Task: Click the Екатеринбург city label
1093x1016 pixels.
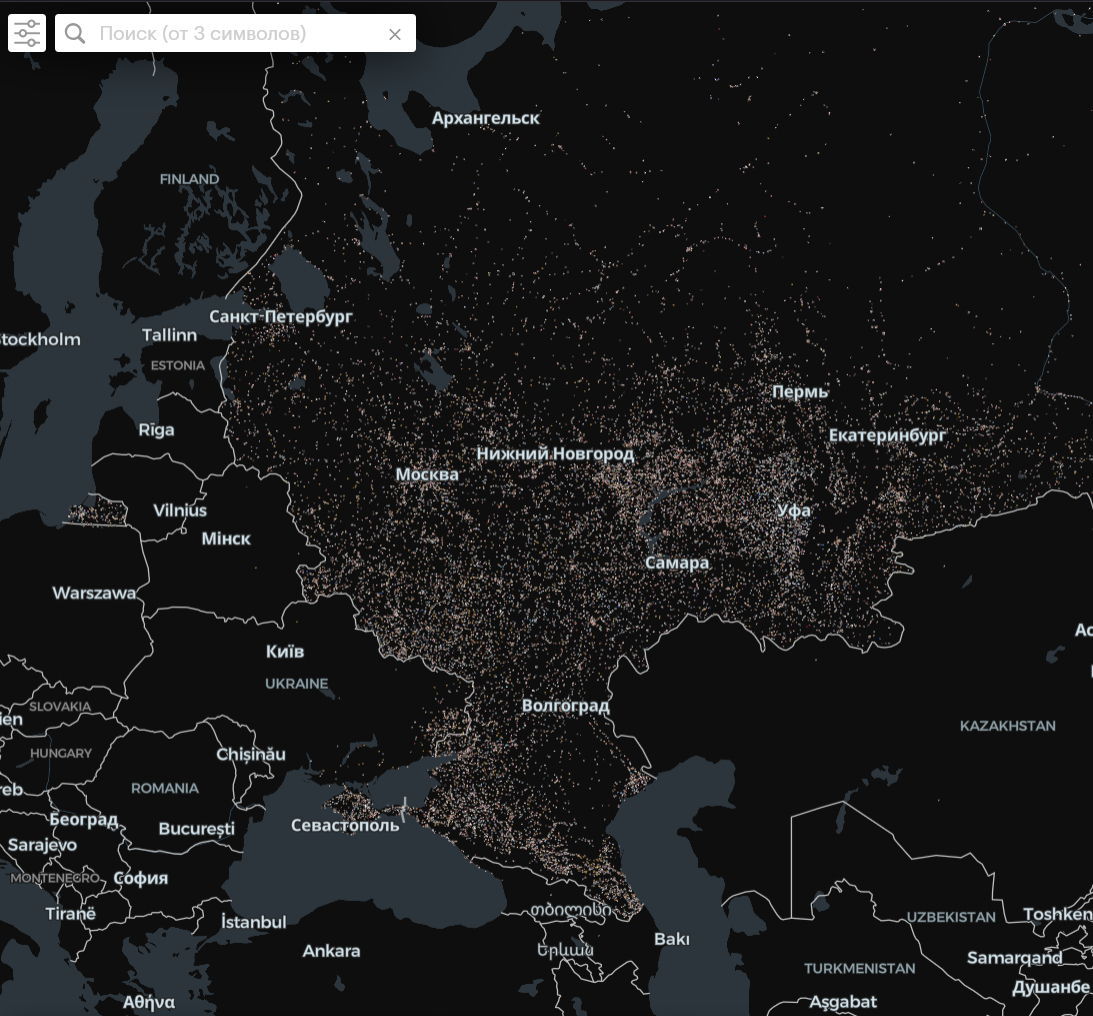Action: pos(887,435)
